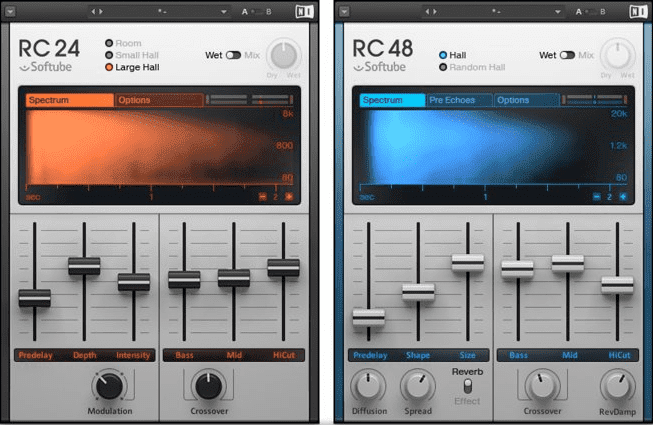653x425 pixels.
Task: Click the RC 48 Mid fader
Action: coord(568,263)
